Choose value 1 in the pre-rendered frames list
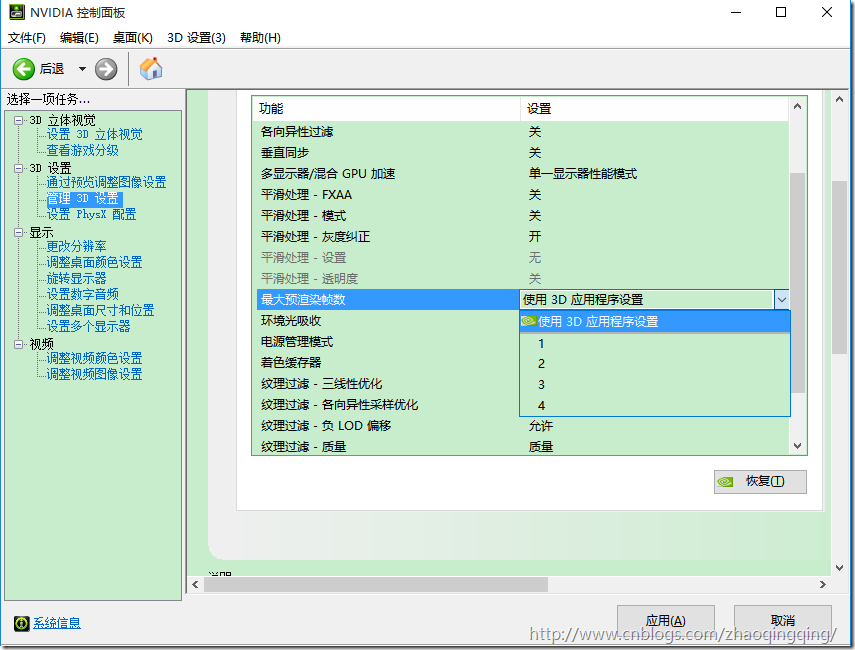The width and height of the screenshot is (855, 650). click(x=541, y=343)
